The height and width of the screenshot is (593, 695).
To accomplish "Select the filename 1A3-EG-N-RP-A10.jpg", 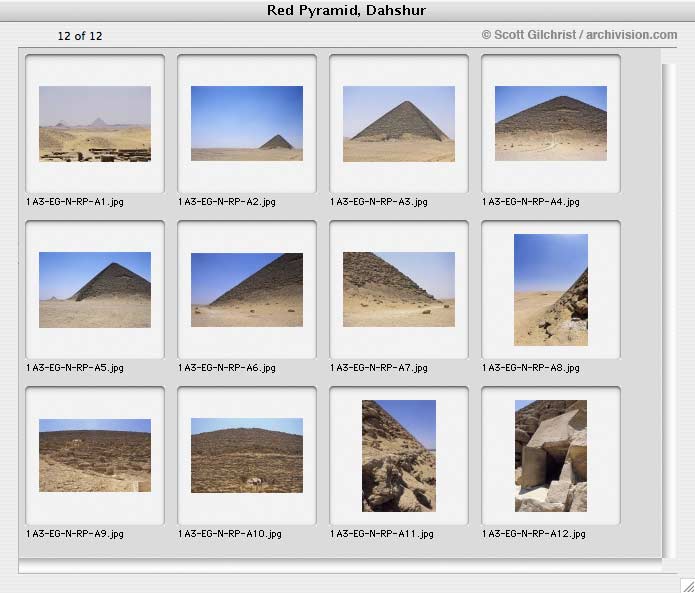I will pyautogui.click(x=230, y=534).
